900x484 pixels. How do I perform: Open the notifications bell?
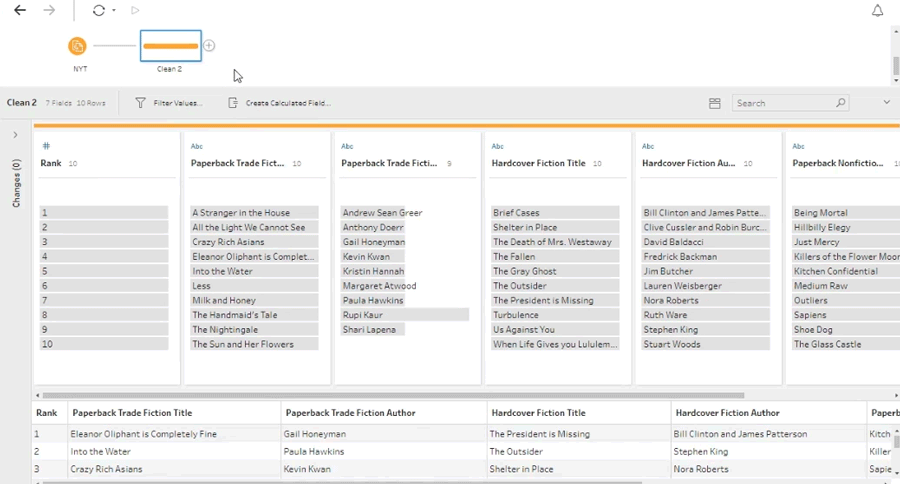(877, 11)
